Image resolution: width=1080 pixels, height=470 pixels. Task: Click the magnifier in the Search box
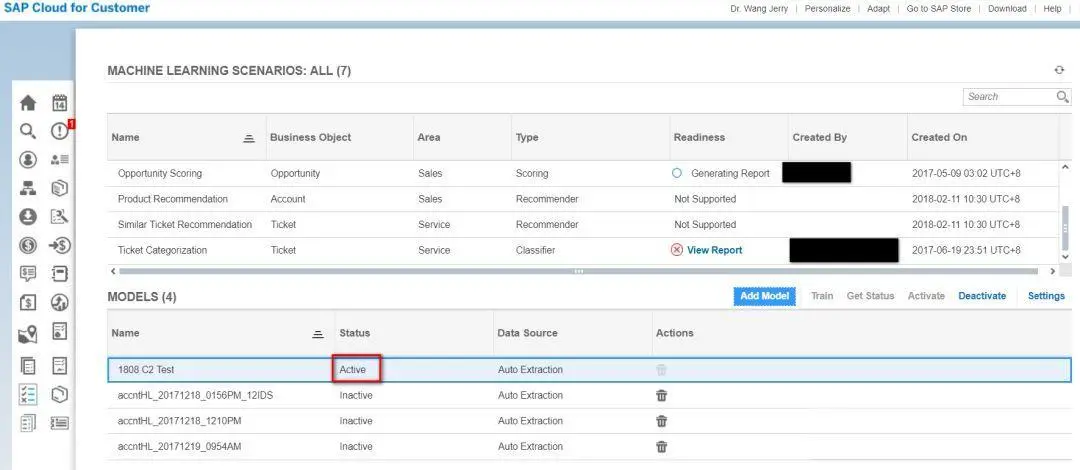(1063, 97)
